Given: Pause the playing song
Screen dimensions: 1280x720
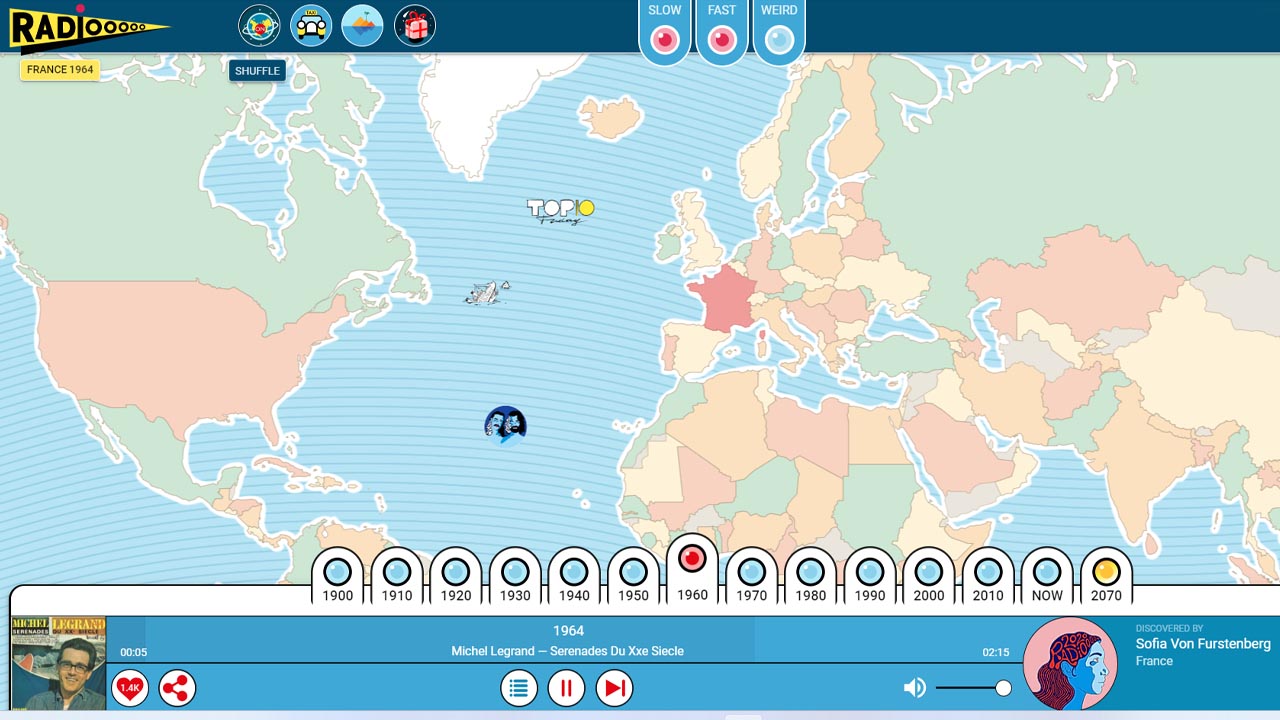Looking at the screenshot, I should tap(566, 688).
